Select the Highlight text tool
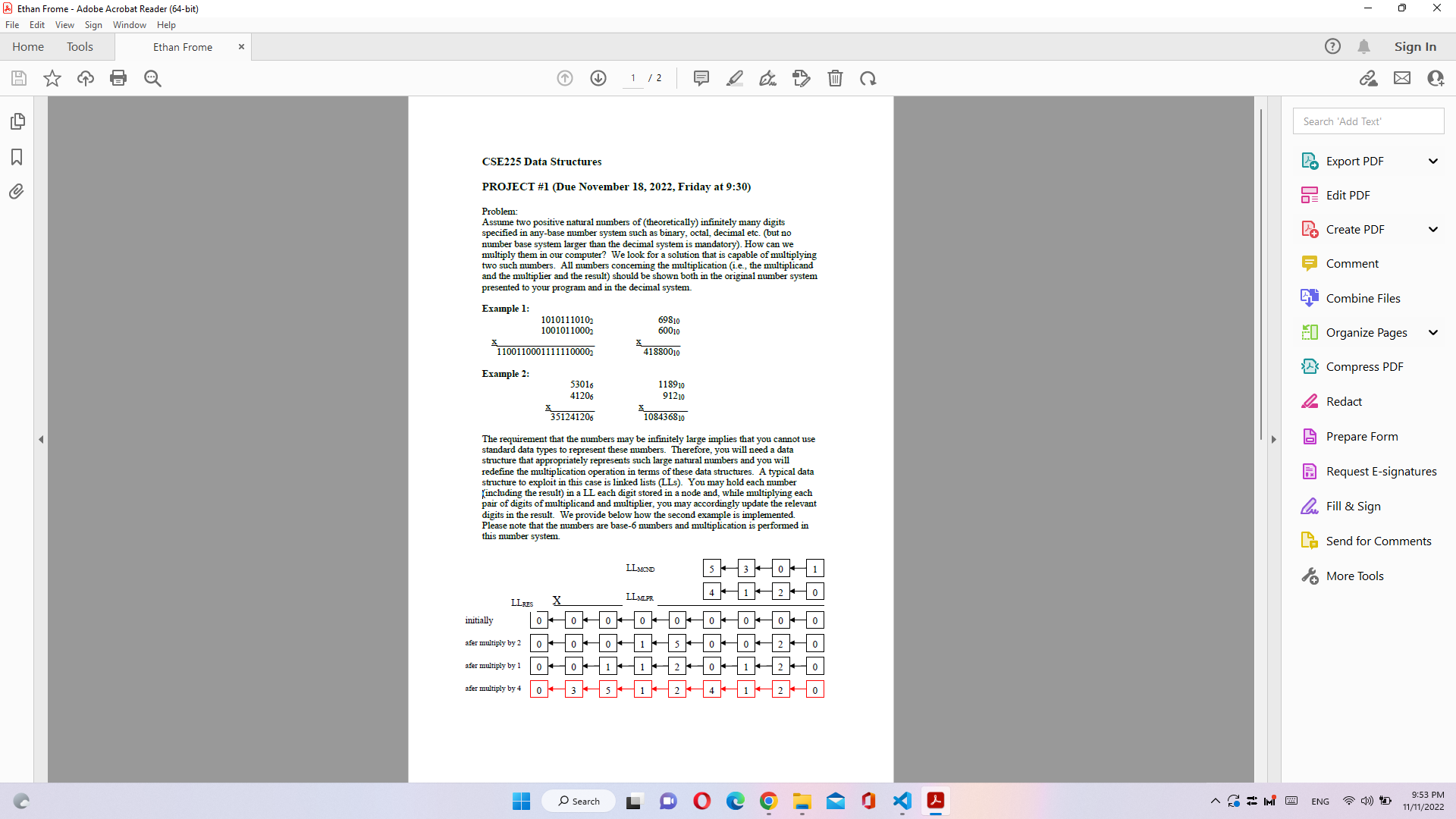 734,78
